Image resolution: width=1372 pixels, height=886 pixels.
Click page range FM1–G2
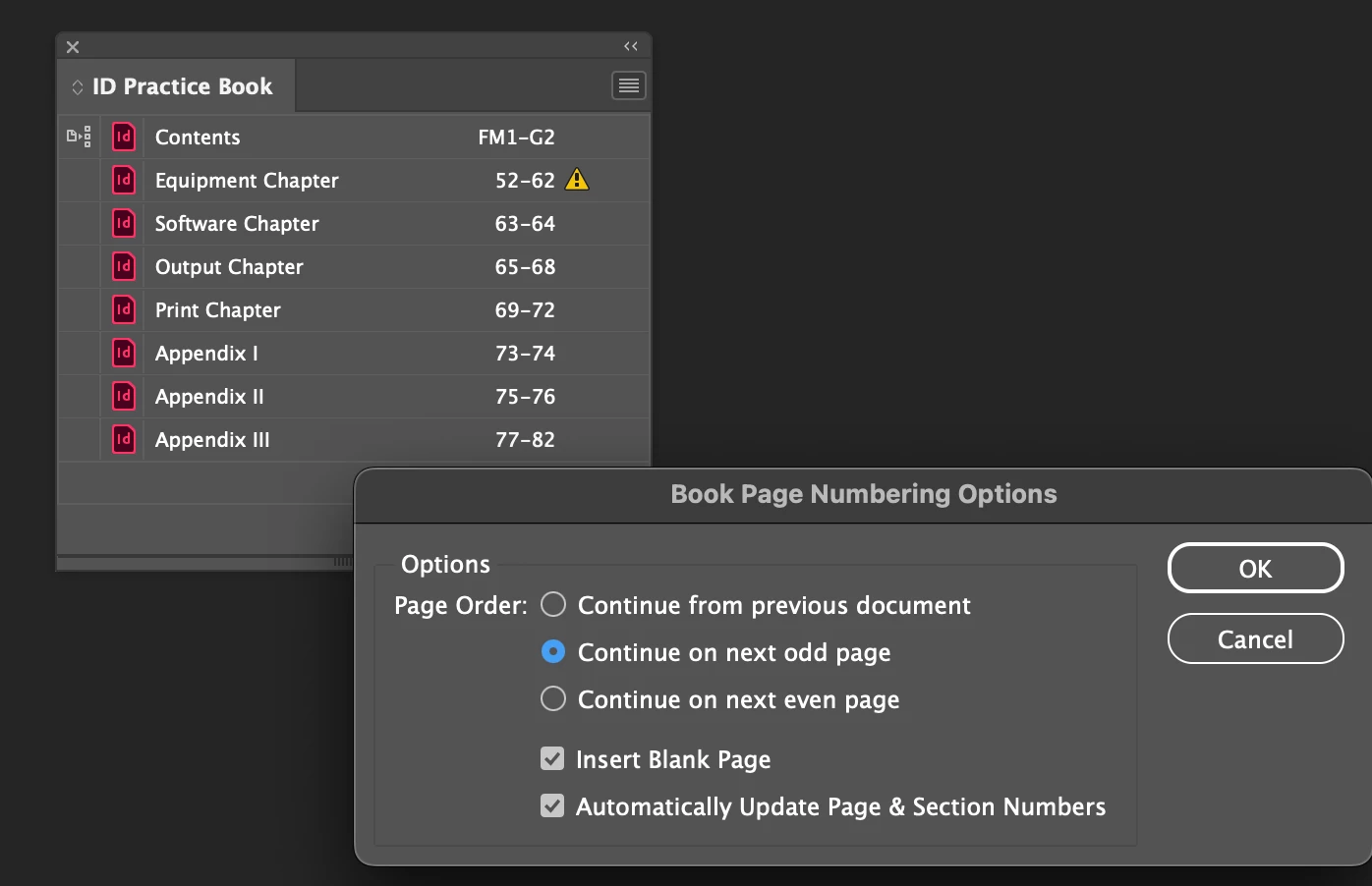tap(516, 138)
